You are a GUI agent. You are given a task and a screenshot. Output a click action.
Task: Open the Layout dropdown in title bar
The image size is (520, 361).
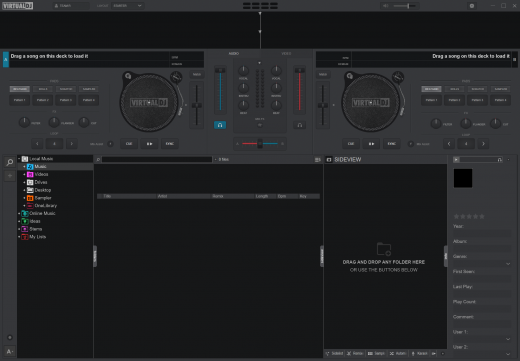[128, 6]
